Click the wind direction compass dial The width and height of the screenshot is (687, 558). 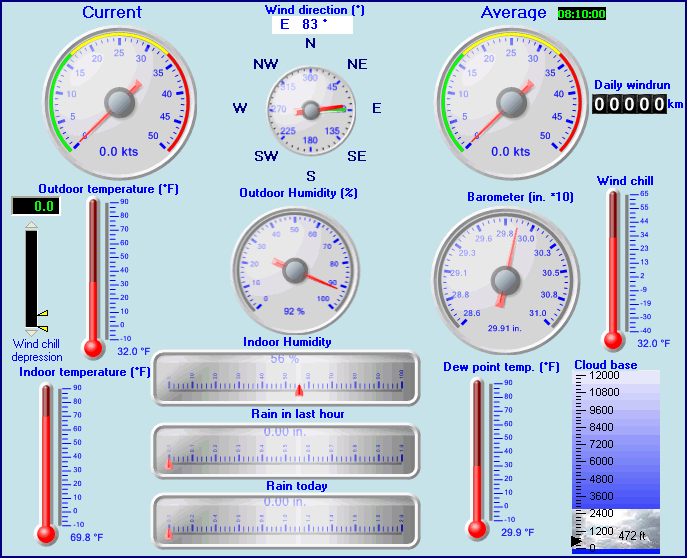(311, 110)
